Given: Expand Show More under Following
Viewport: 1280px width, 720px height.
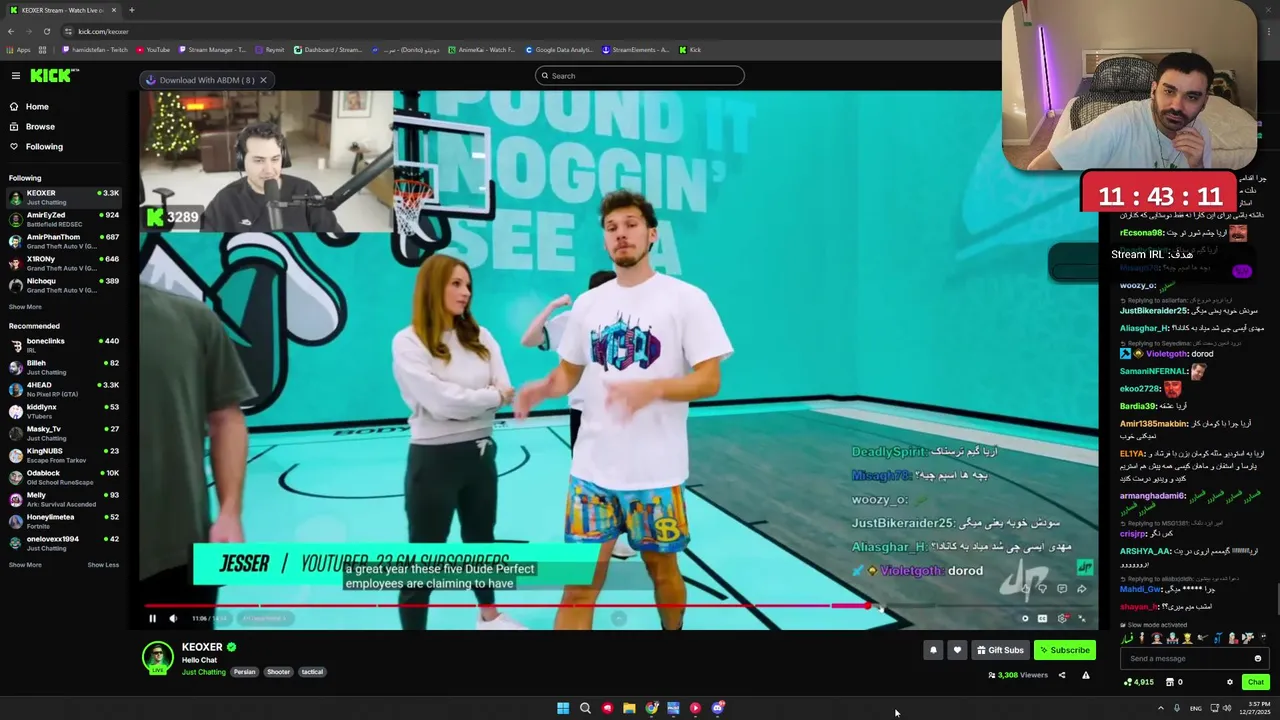Looking at the screenshot, I should (25, 307).
